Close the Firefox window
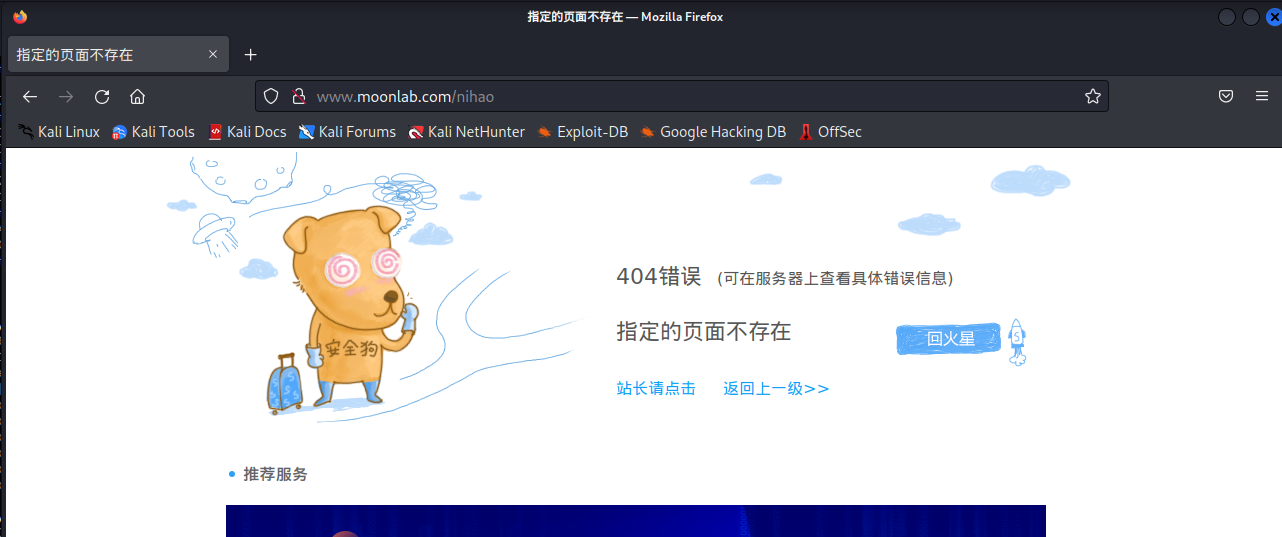Viewport: 1282px width, 537px height. click(1273, 17)
